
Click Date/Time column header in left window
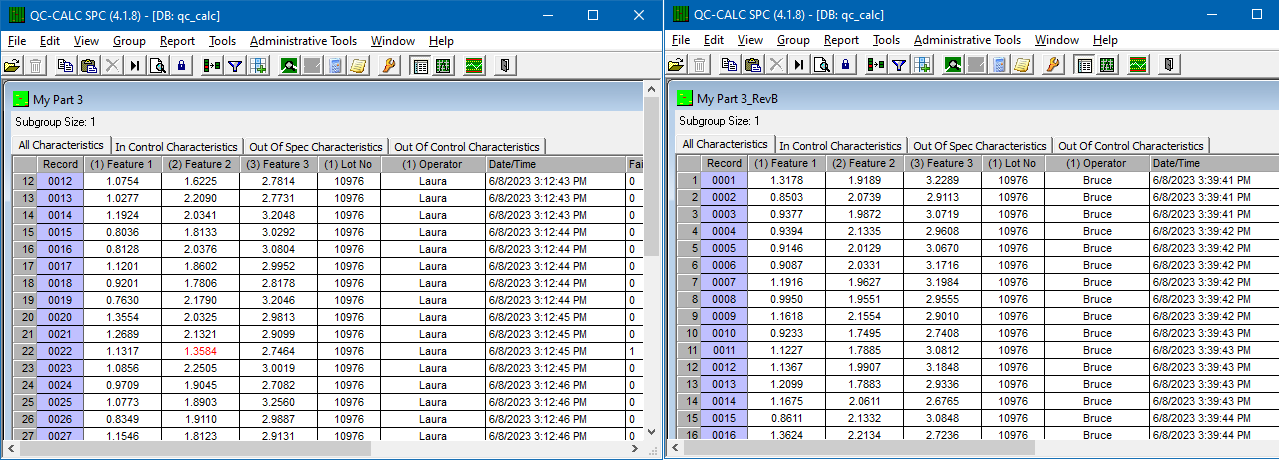point(555,164)
